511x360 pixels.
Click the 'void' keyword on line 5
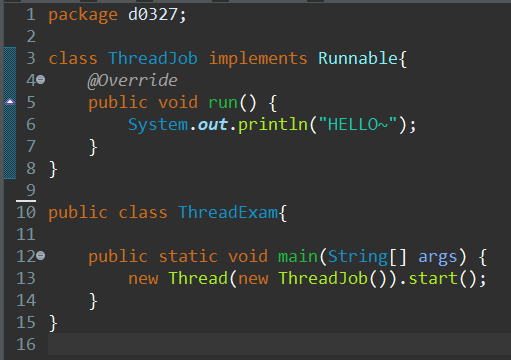pyautogui.click(x=178, y=102)
